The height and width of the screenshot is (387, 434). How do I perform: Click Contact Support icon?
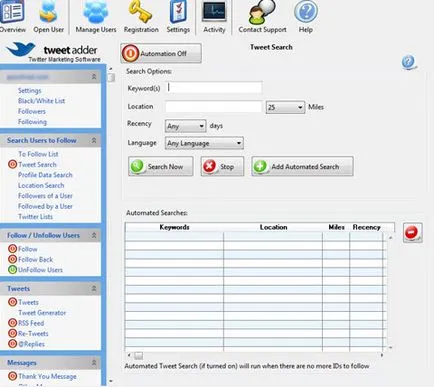pos(262,12)
